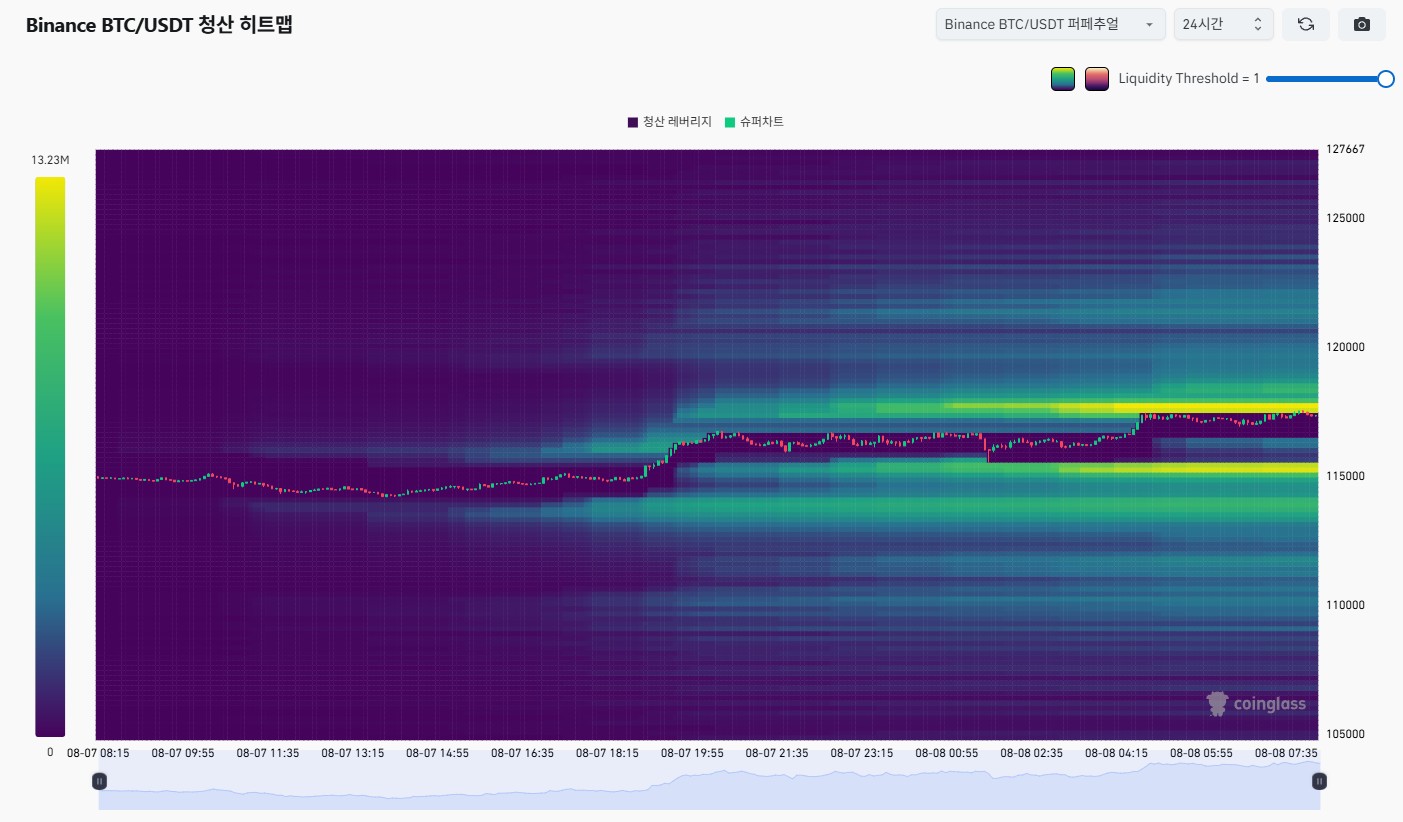Click the 08-07 13:15 time label

[353, 753]
